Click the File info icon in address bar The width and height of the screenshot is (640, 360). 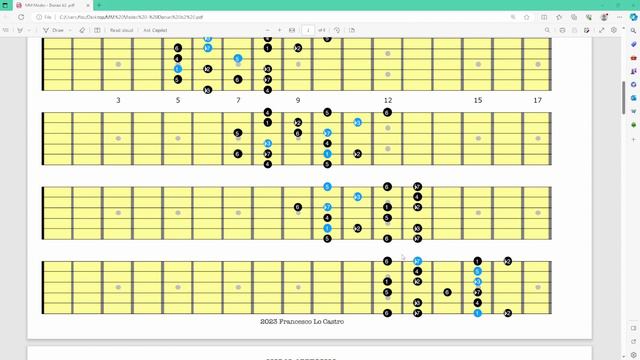[44, 17]
